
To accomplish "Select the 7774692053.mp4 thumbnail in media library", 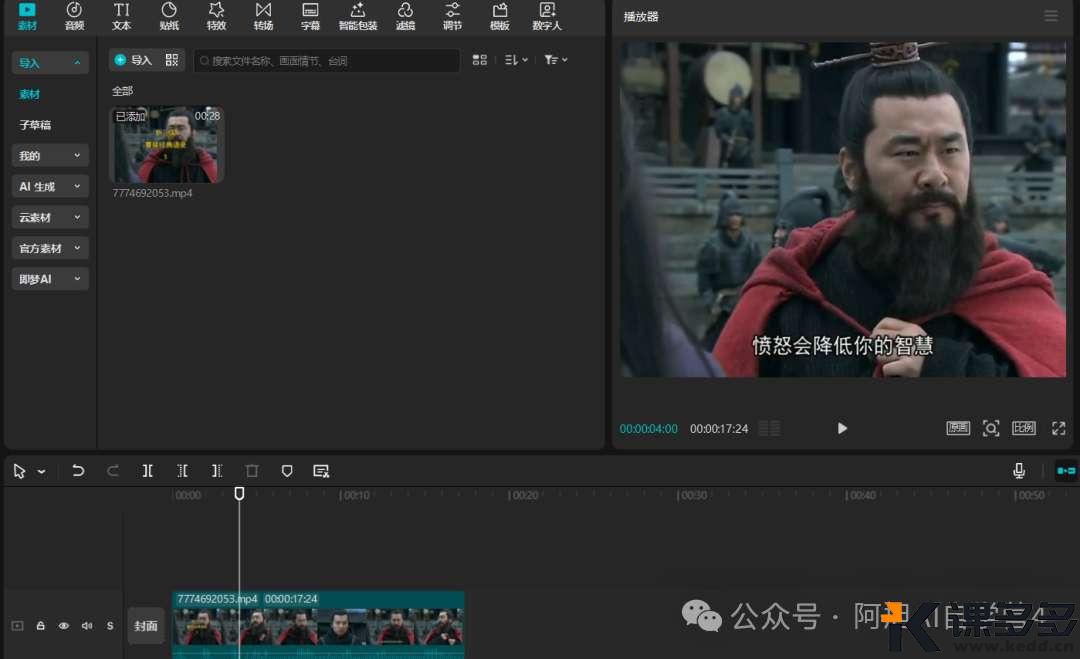I will pyautogui.click(x=167, y=145).
